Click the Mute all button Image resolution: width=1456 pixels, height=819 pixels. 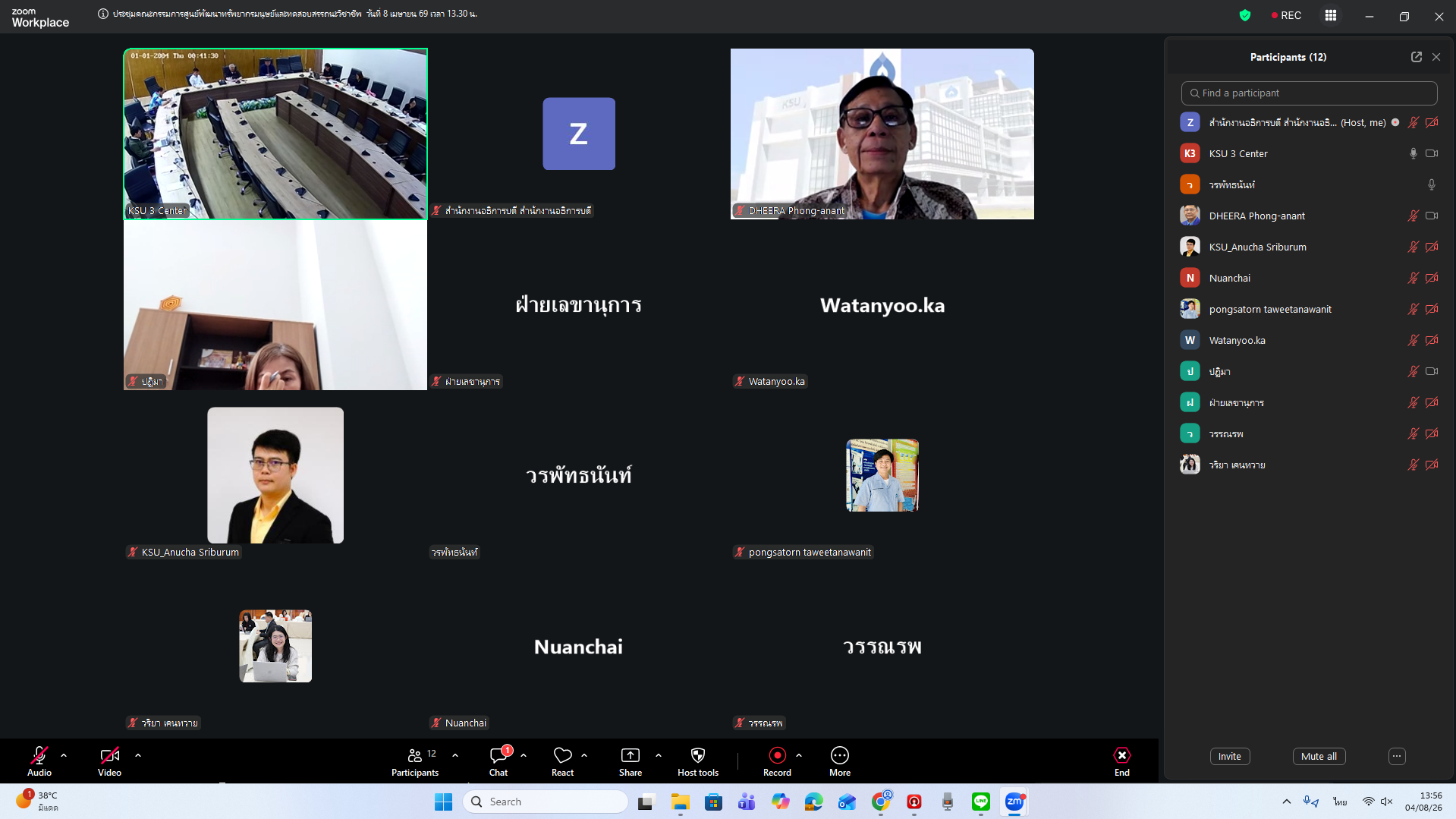[1319, 756]
